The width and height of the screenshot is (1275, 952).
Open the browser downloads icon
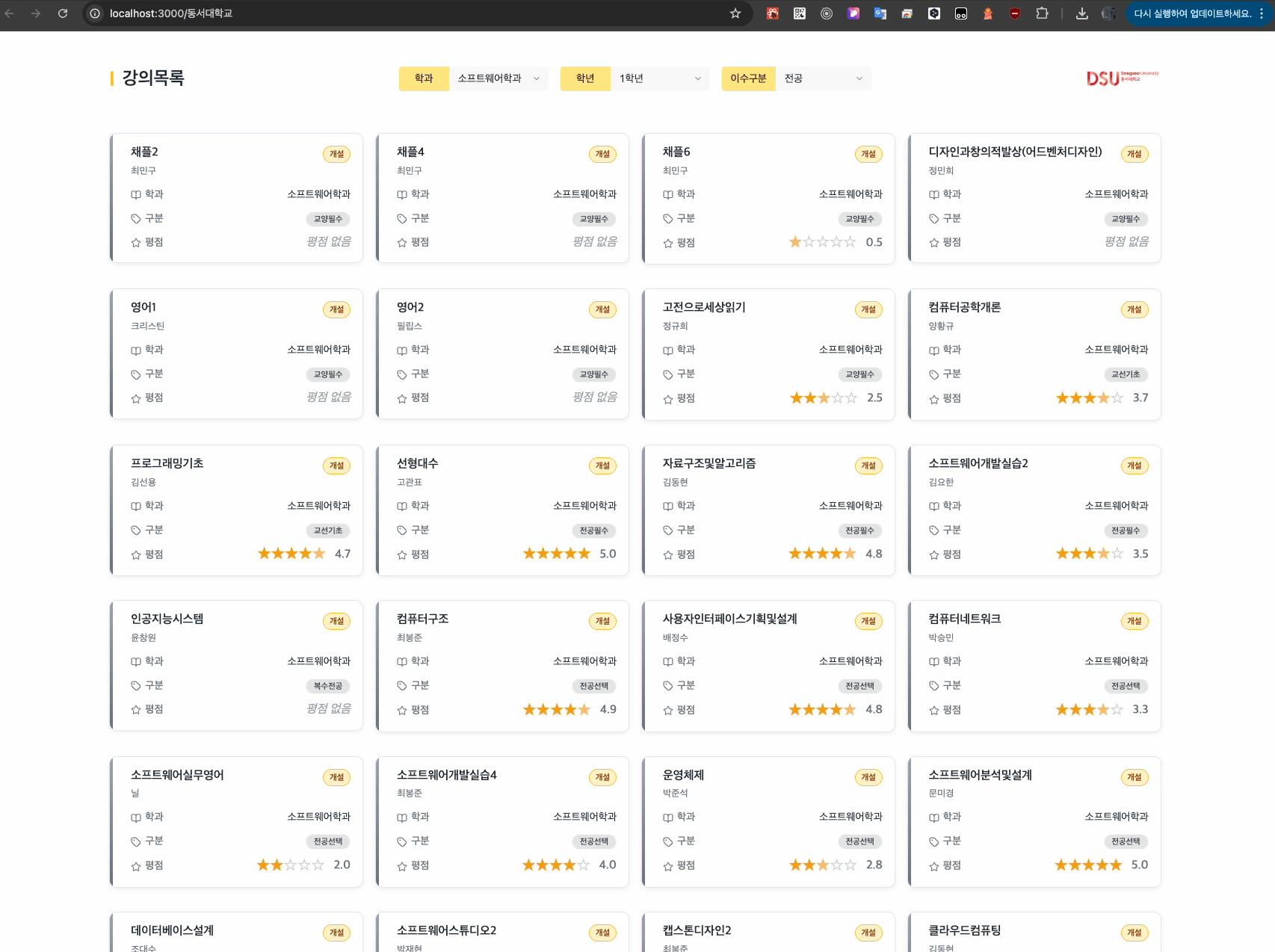click(x=1081, y=13)
